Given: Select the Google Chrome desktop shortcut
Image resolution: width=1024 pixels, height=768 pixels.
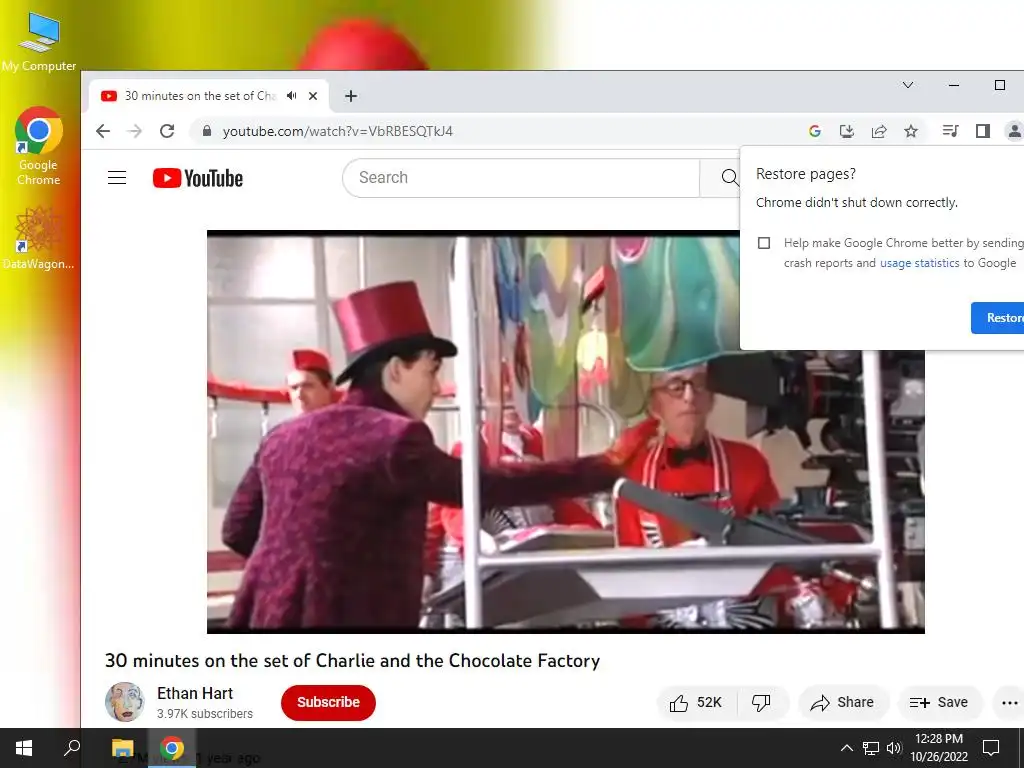Looking at the screenshot, I should coord(39,146).
